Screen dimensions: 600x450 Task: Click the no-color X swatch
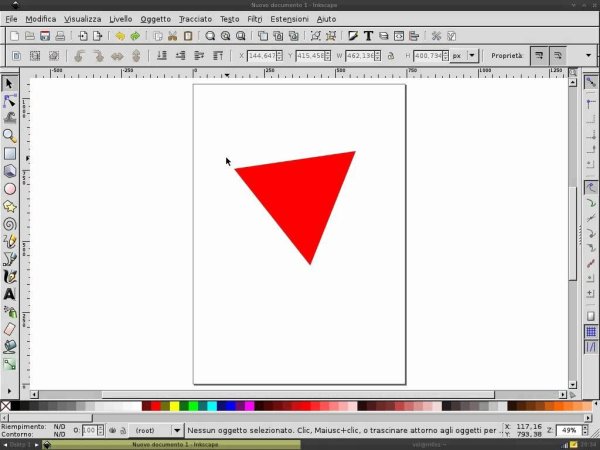5,406
